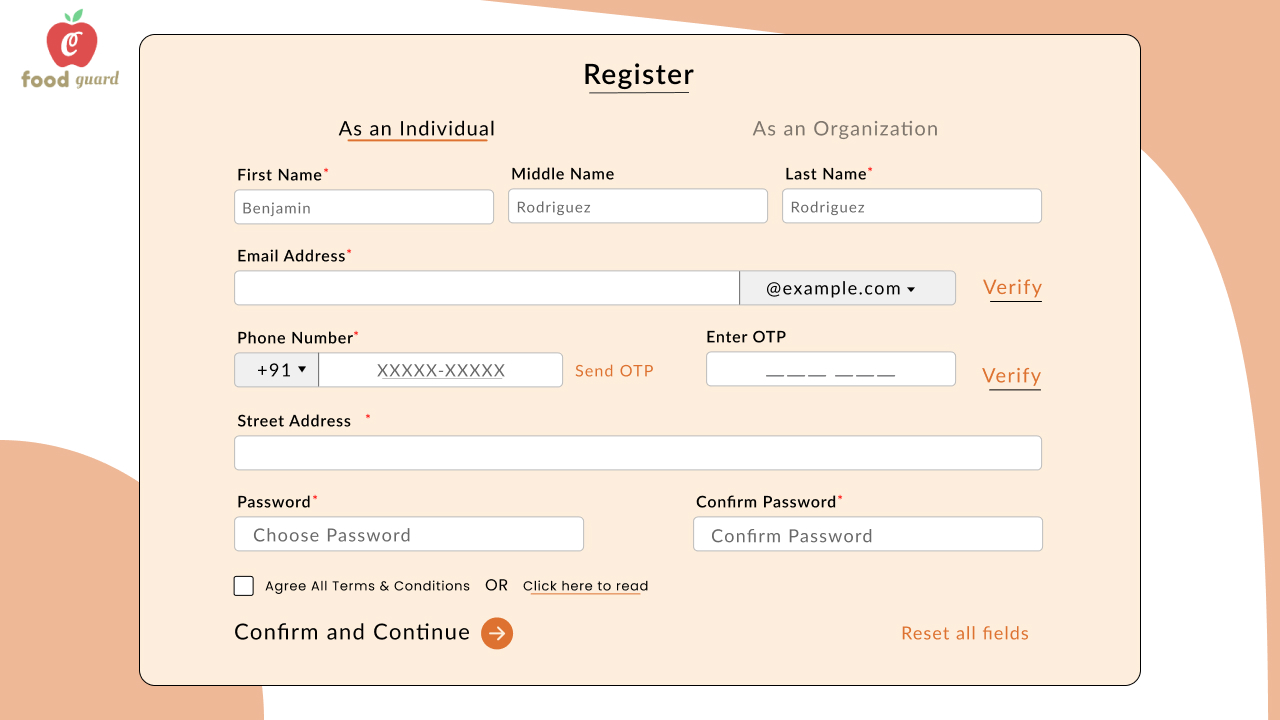1280x720 pixels.
Task: Click Reset all fields
Action: coord(965,633)
